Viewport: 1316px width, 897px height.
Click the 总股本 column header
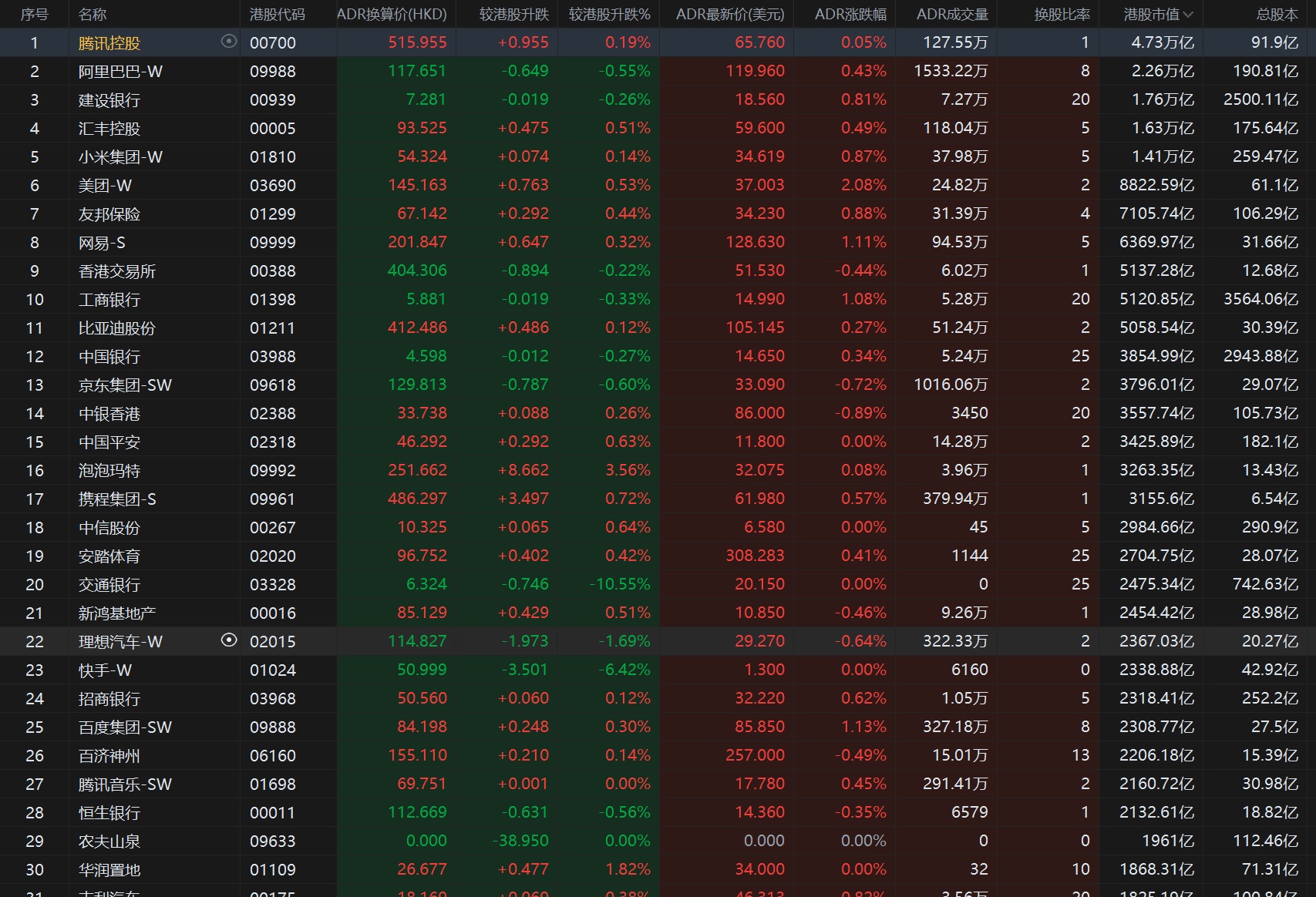click(1277, 15)
